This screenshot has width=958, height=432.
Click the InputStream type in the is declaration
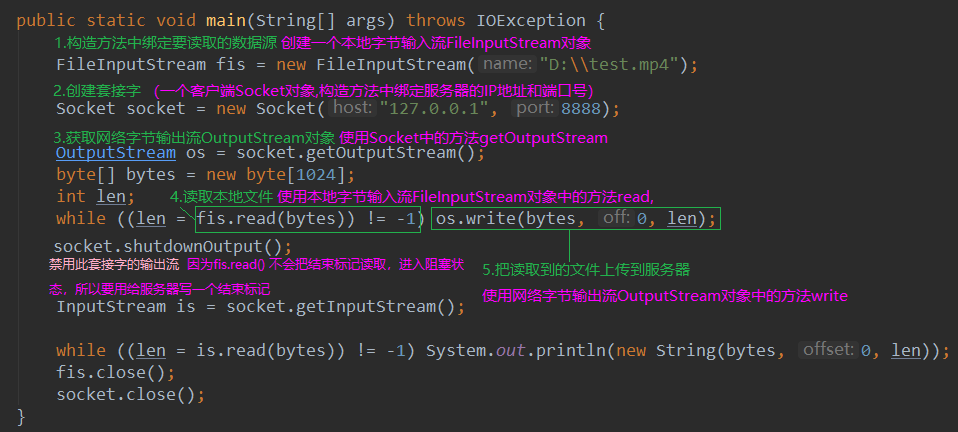coord(111,306)
